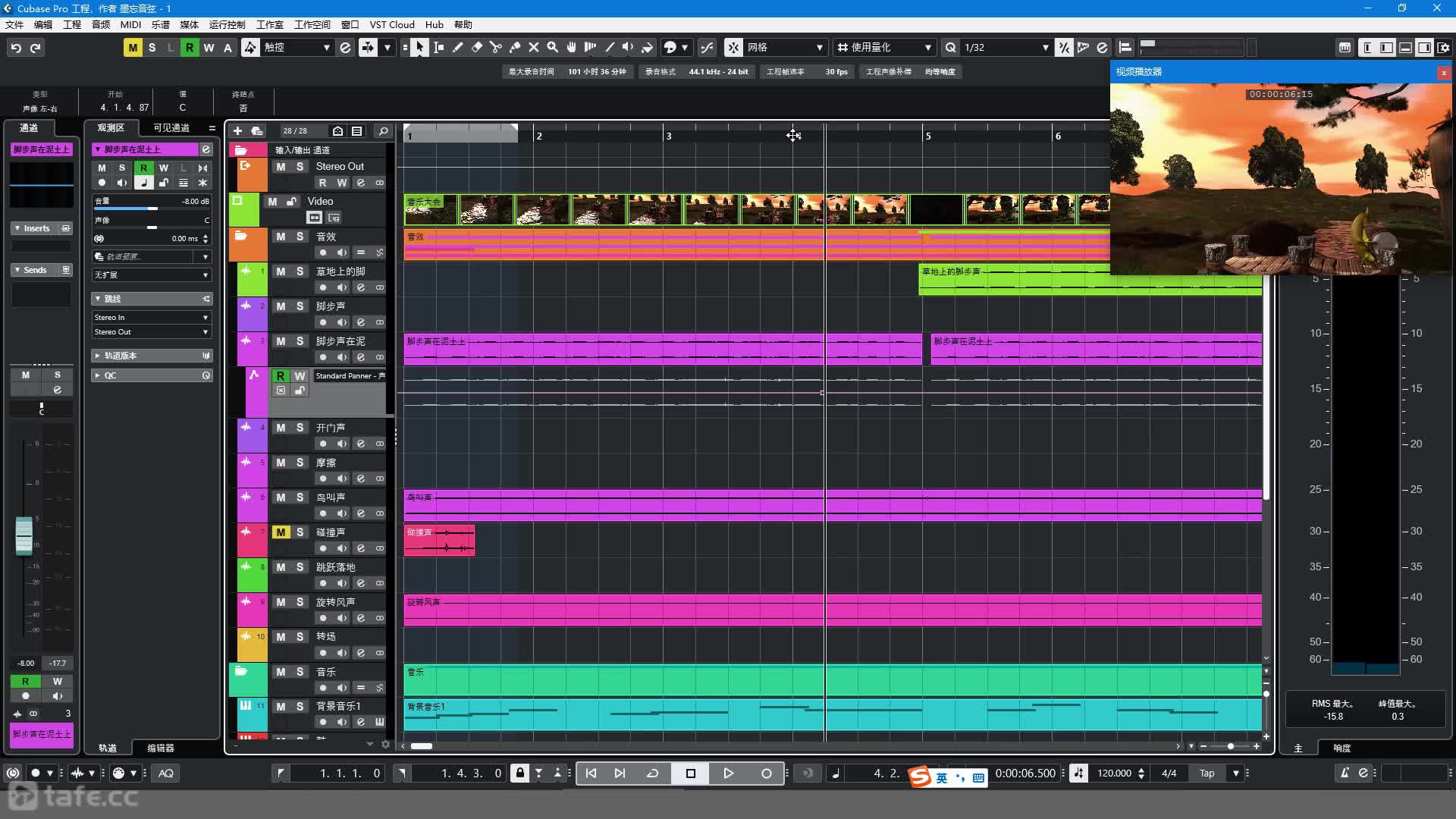Adjust the horizontal zoom slider
Image resolution: width=1456 pixels, height=819 pixels.
click(x=1230, y=746)
